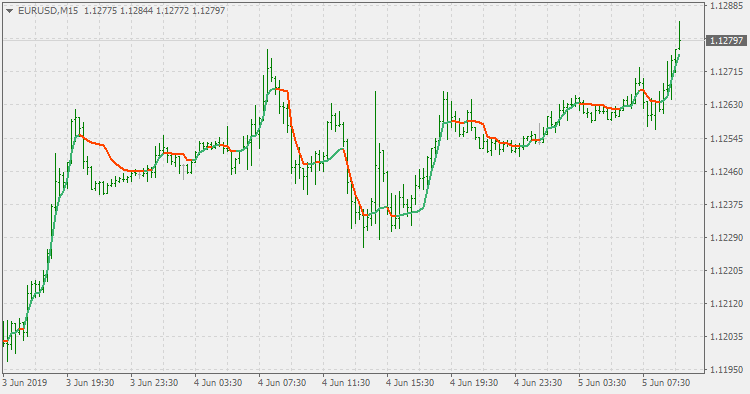Click the 1.12630 price level label
750x394 pixels.
coord(727,105)
